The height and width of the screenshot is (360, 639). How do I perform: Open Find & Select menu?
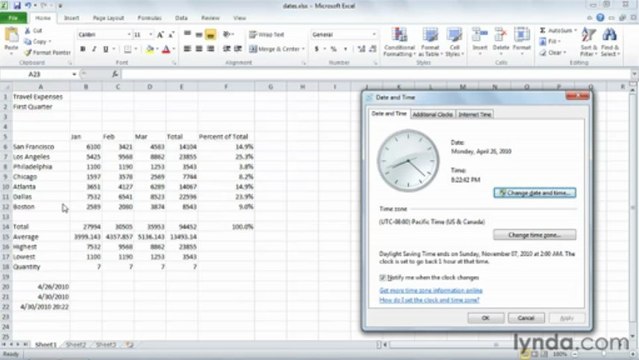coord(610,42)
